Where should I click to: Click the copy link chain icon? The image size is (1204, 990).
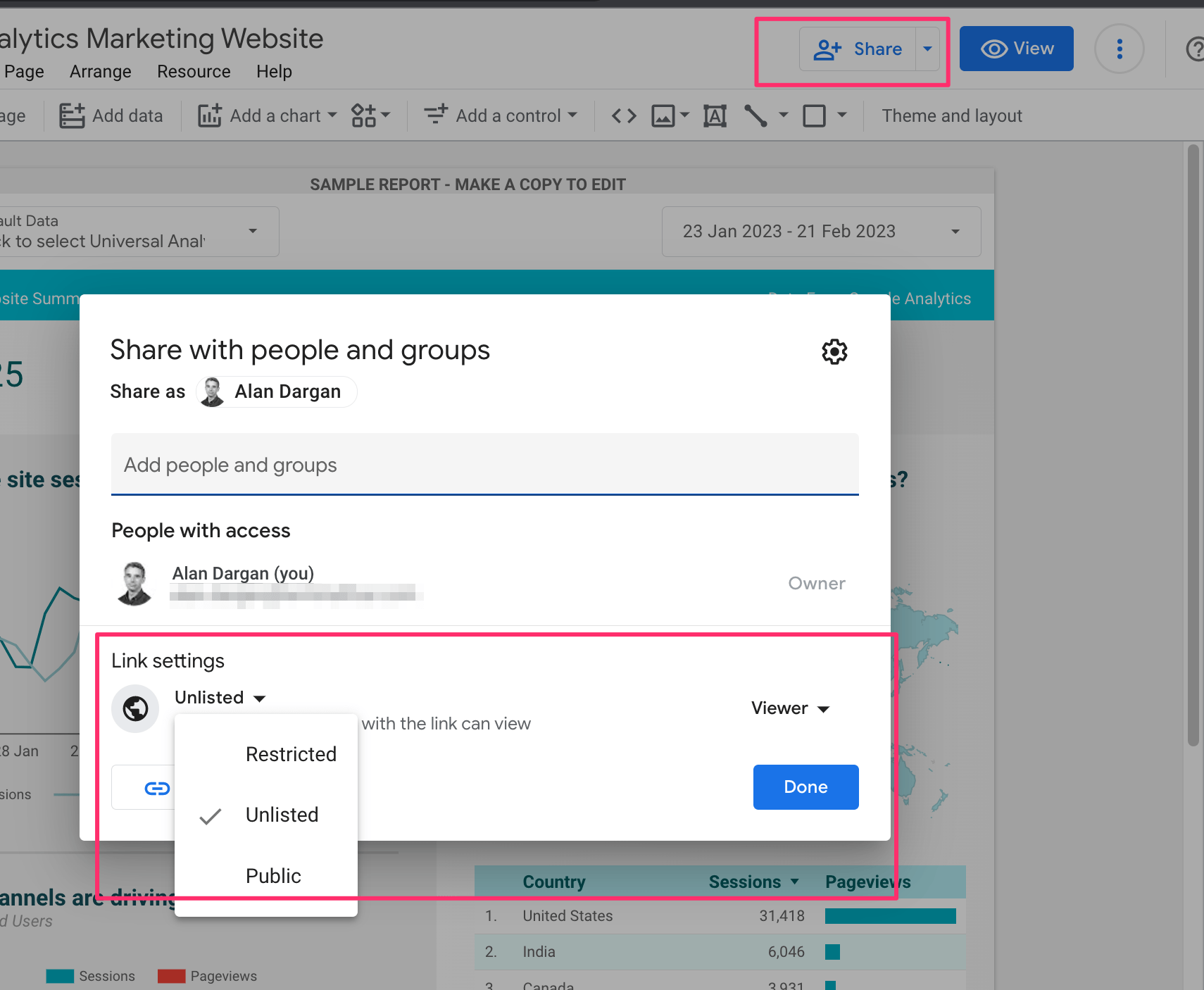[156, 788]
